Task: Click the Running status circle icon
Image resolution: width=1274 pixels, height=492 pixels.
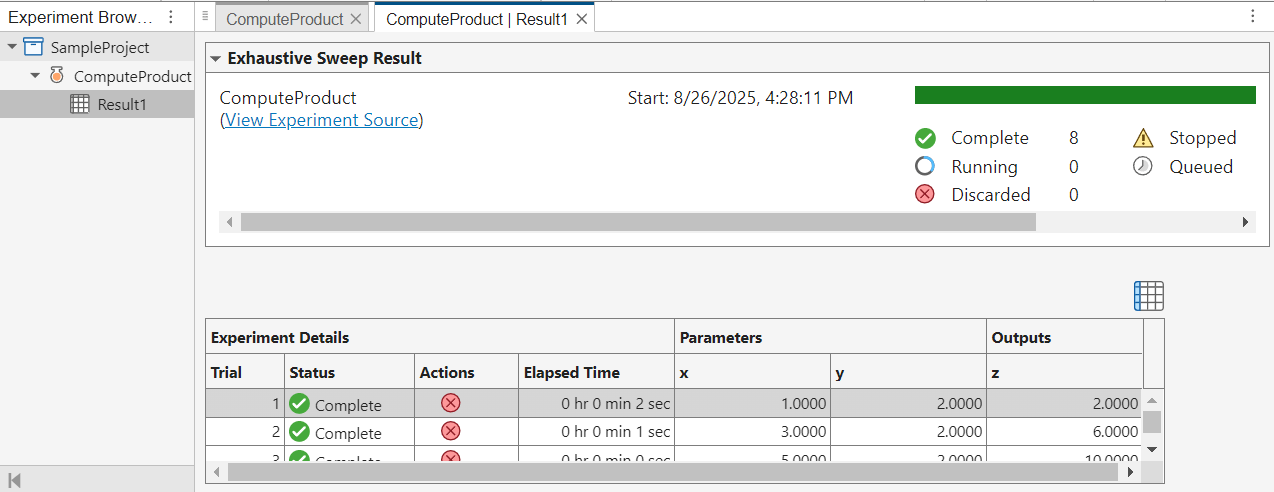Action: pyautogui.click(x=925, y=166)
